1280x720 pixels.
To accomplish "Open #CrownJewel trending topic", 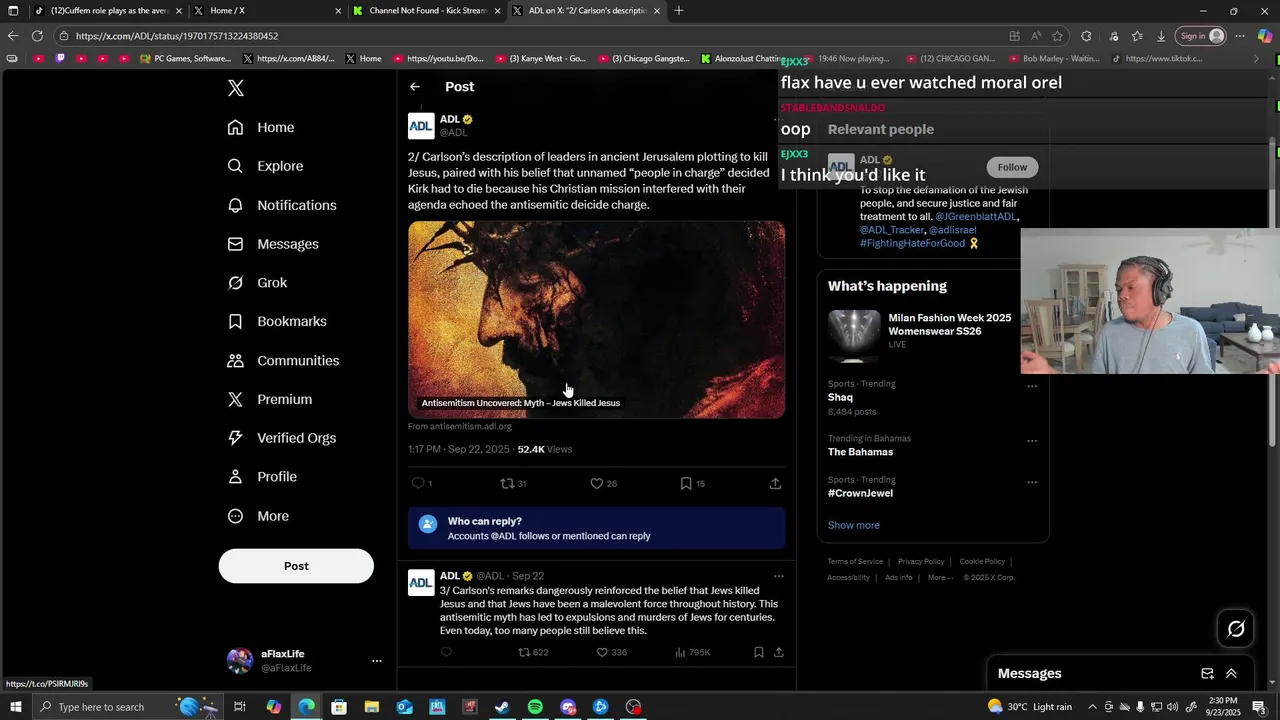I will coord(860,493).
